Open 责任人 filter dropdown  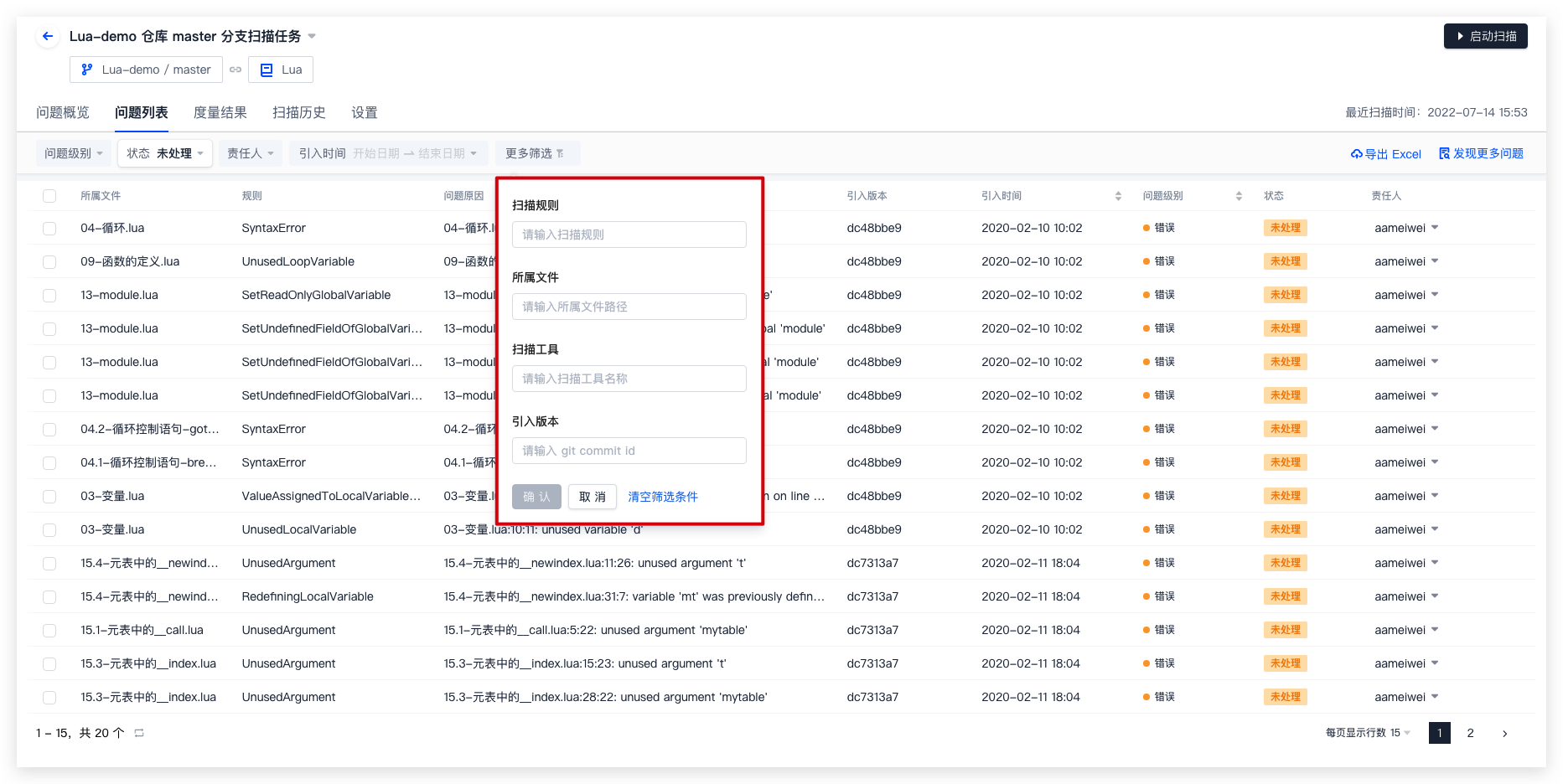(251, 153)
